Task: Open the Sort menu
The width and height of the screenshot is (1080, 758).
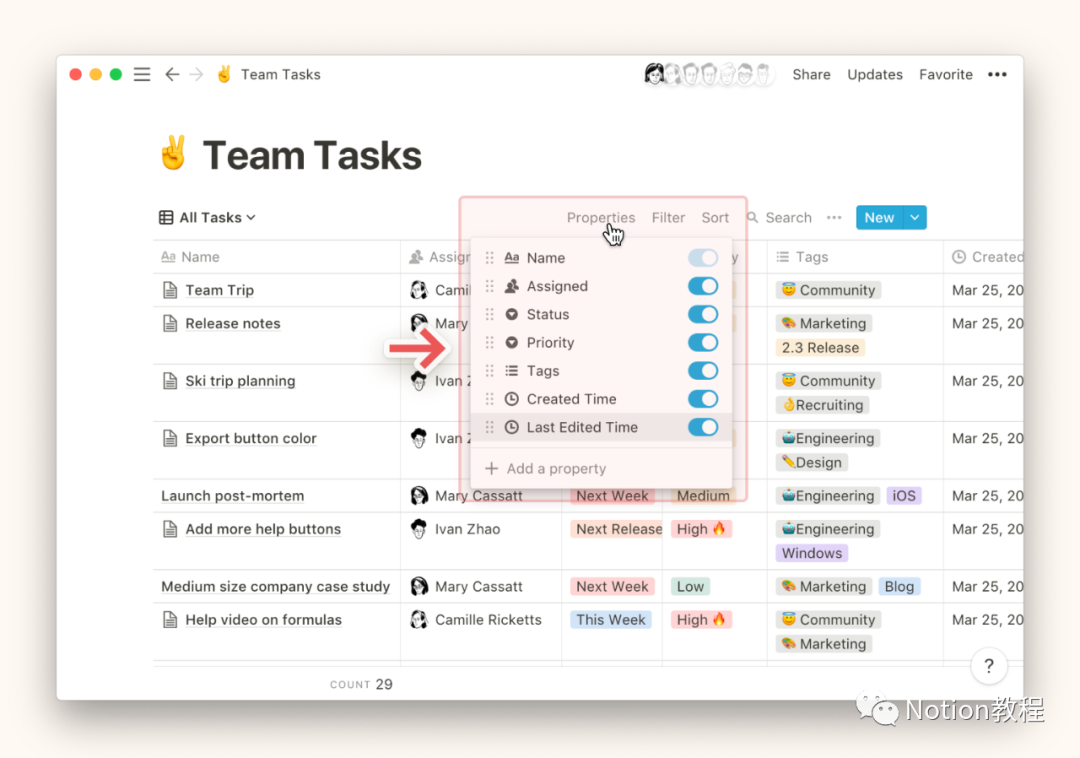Action: pos(715,218)
